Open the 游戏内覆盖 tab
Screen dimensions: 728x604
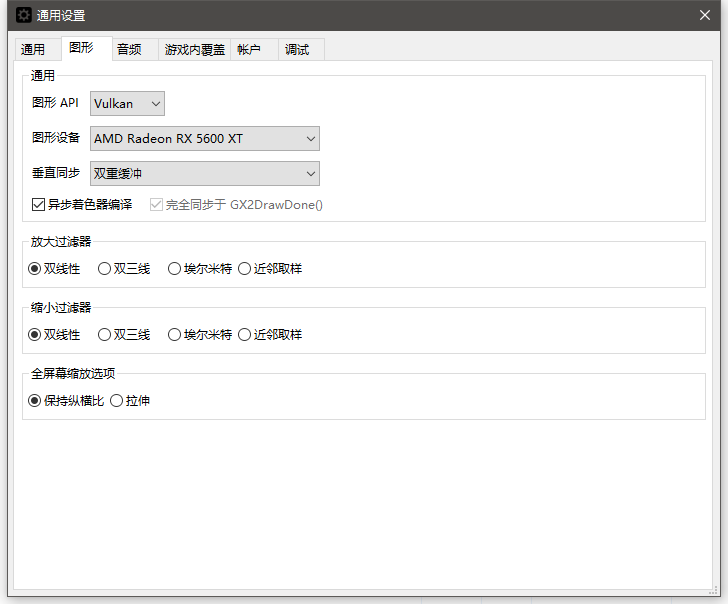point(194,49)
